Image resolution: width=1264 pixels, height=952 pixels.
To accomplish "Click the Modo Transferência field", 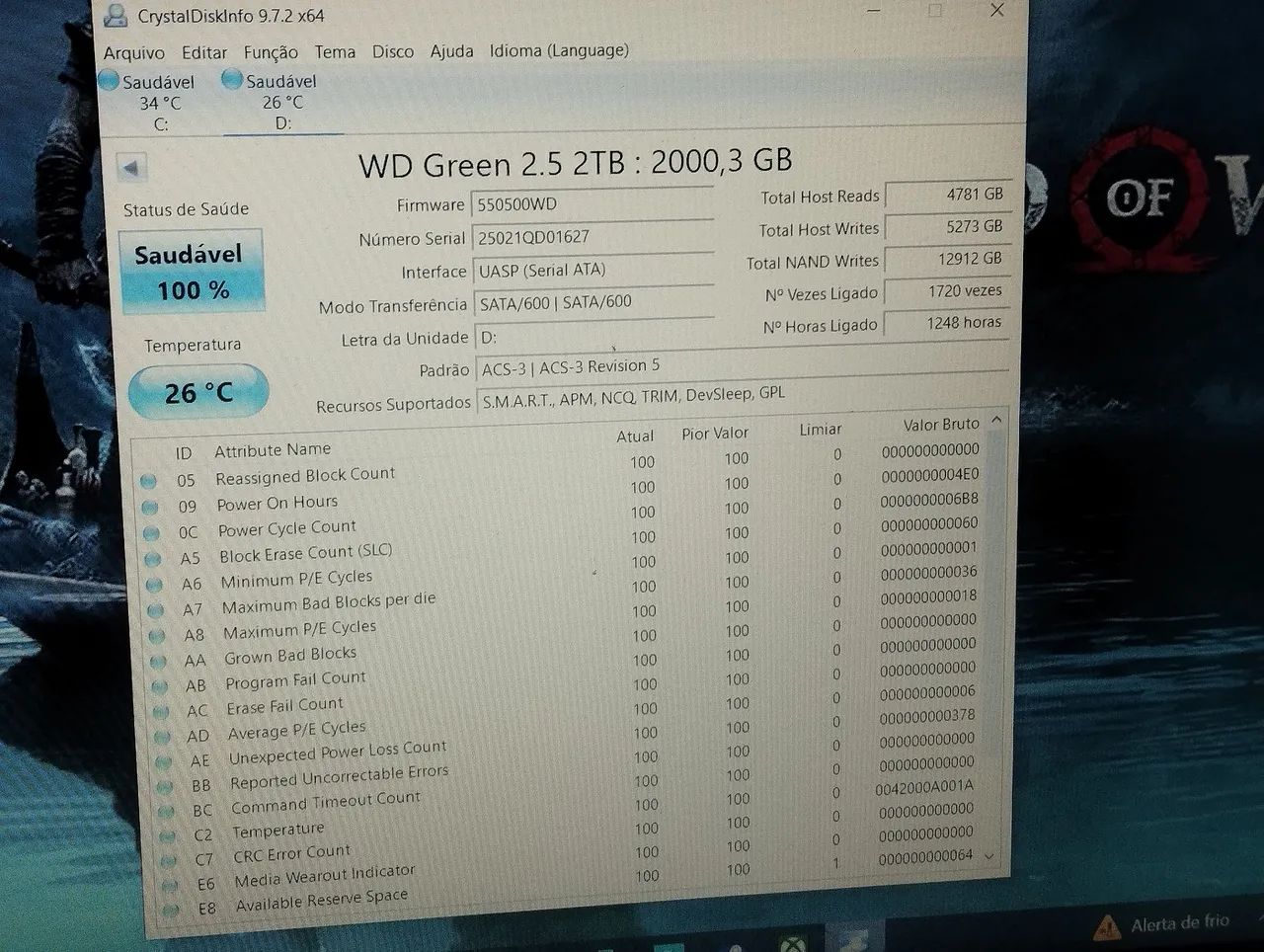I will (594, 302).
